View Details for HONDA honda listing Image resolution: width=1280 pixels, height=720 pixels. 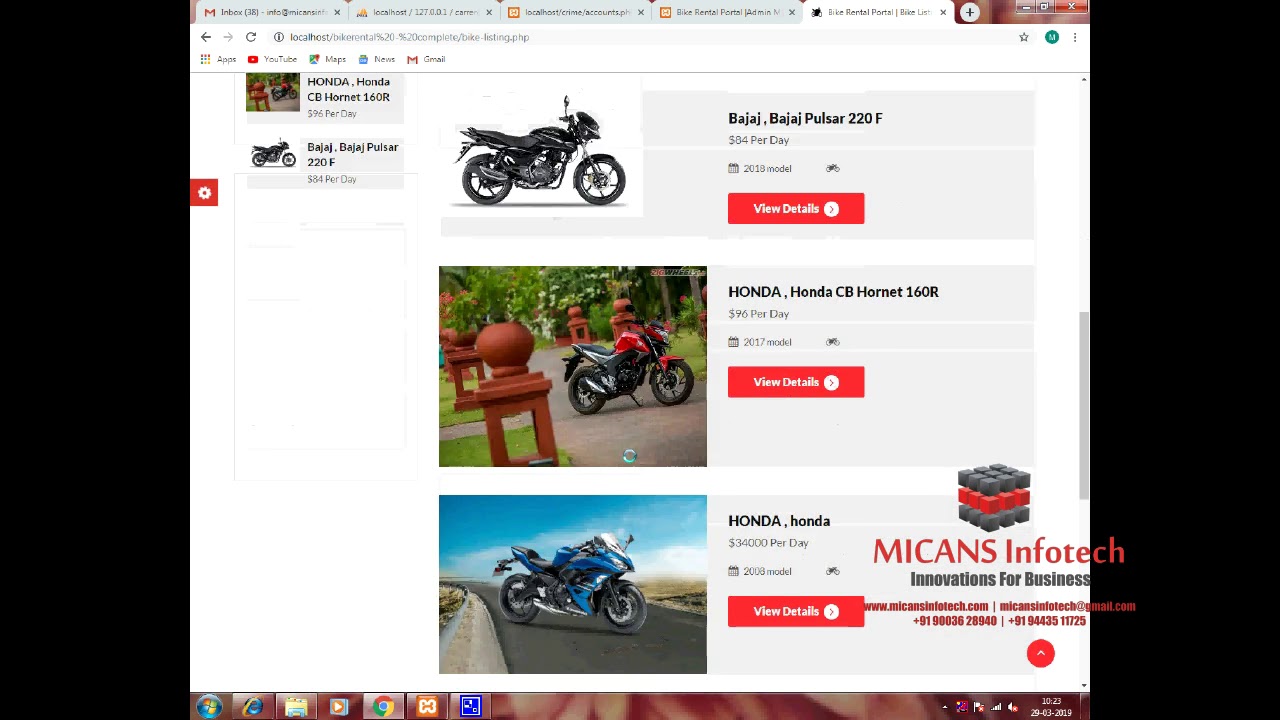click(x=796, y=611)
